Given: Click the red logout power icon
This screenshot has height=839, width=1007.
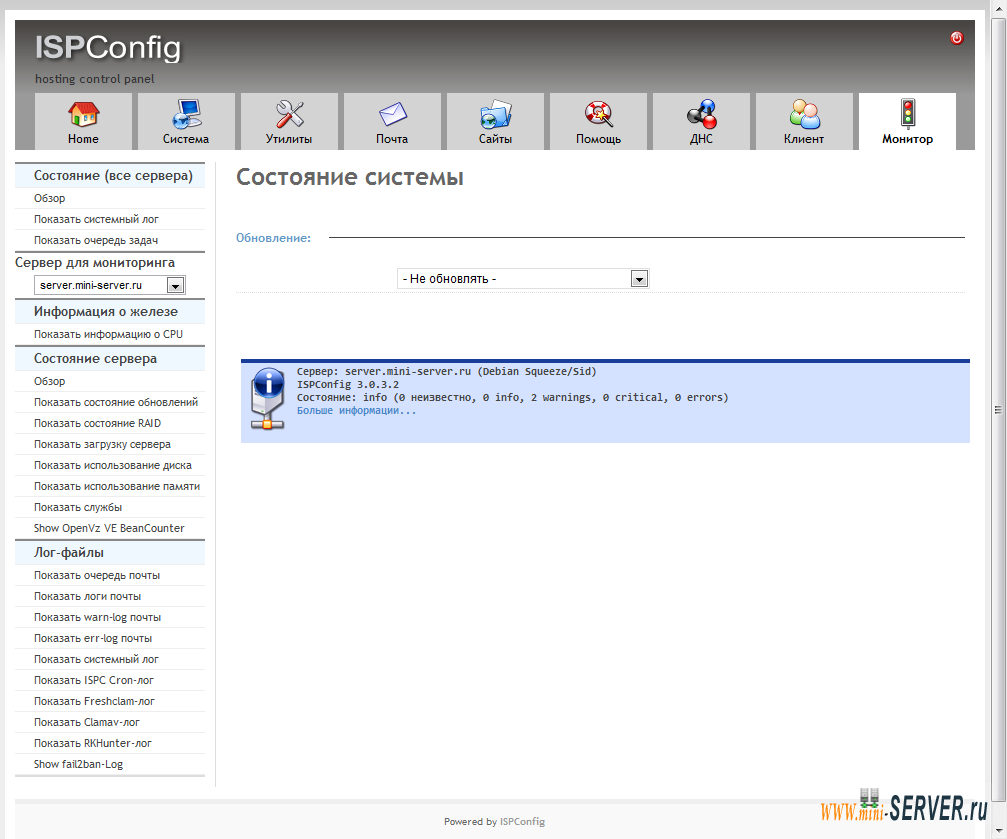Looking at the screenshot, I should pos(956,38).
